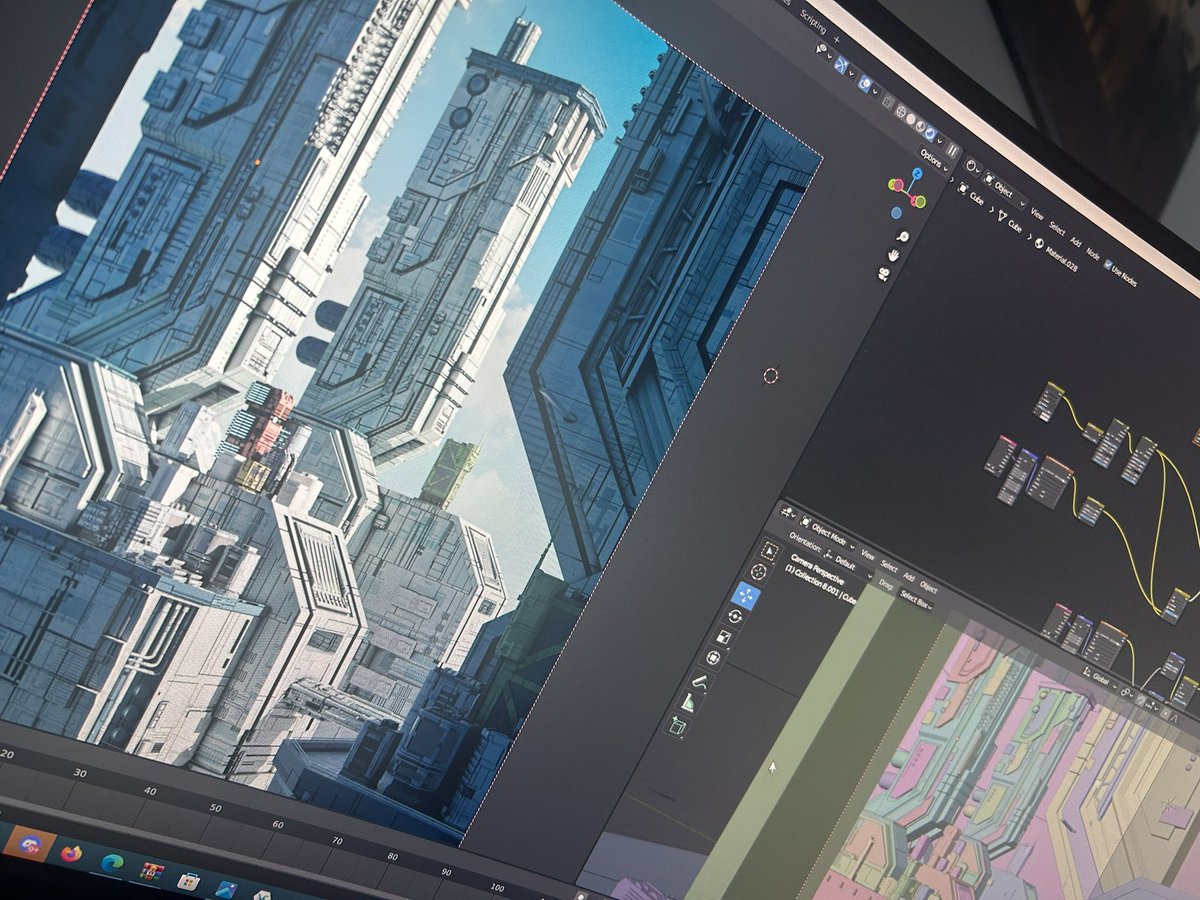
Task: Open the node editor Select menu
Action: (x=1057, y=229)
